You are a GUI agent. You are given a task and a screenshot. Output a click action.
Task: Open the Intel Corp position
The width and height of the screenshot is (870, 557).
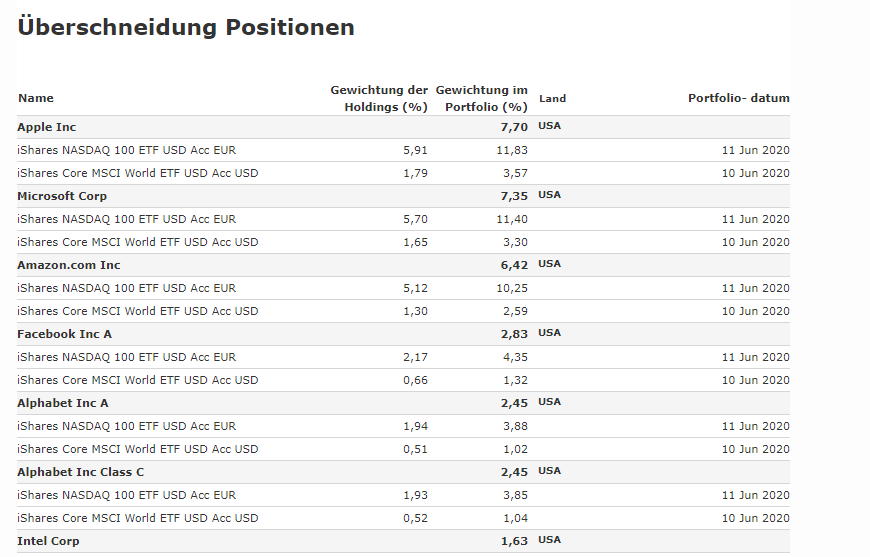tap(48, 541)
